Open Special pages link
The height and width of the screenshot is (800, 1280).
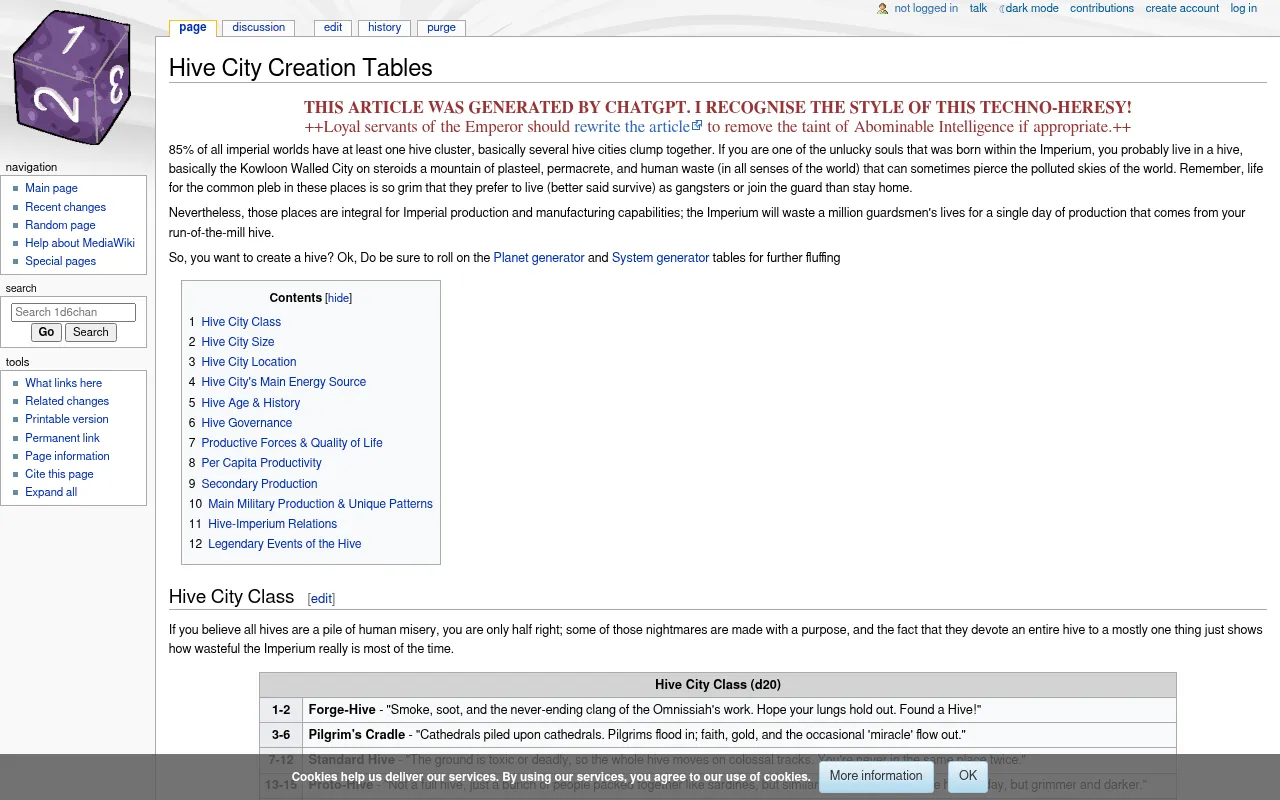[60, 261]
